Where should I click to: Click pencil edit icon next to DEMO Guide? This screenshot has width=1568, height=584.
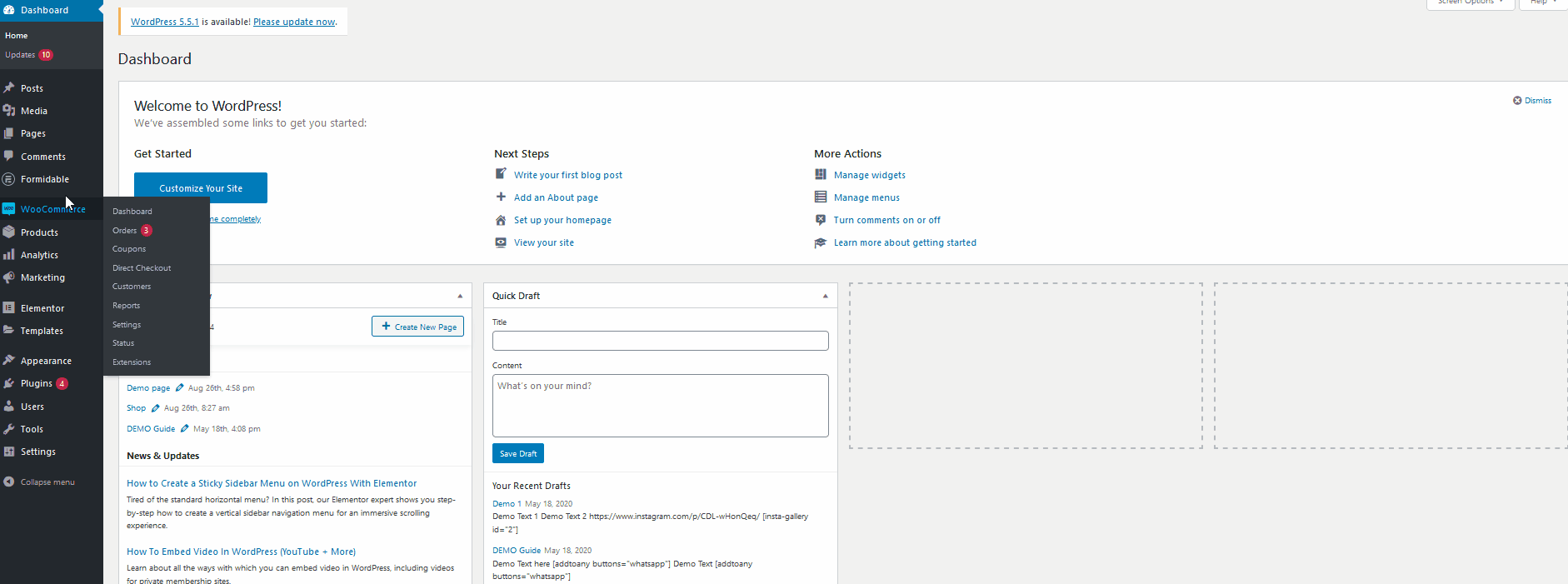click(184, 428)
